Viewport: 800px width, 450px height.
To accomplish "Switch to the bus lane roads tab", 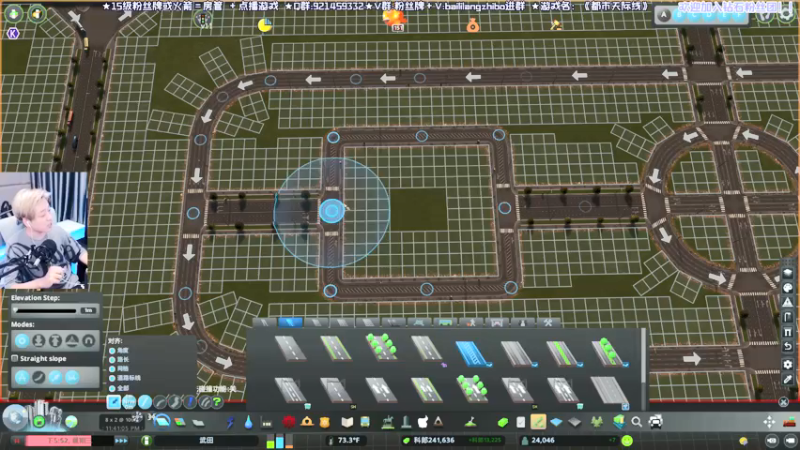I will click(445, 322).
